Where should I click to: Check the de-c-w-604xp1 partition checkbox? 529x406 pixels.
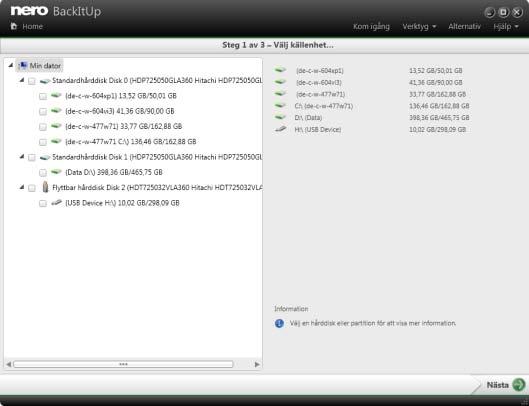pos(43,96)
